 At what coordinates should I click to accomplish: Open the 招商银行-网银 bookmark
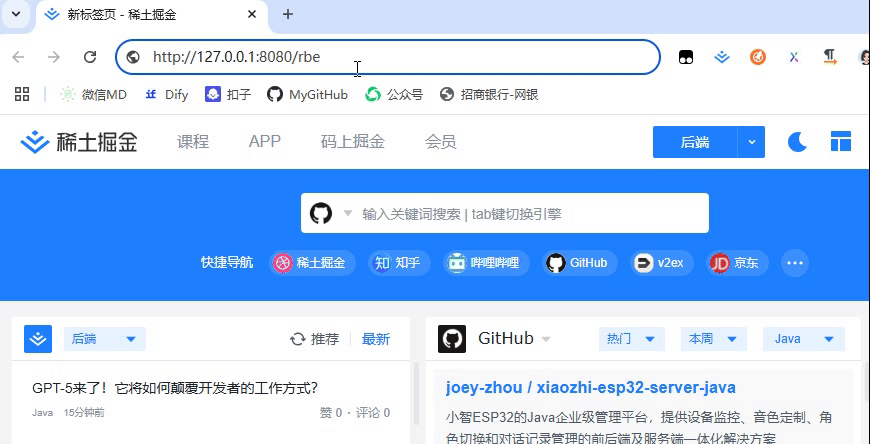(489, 95)
